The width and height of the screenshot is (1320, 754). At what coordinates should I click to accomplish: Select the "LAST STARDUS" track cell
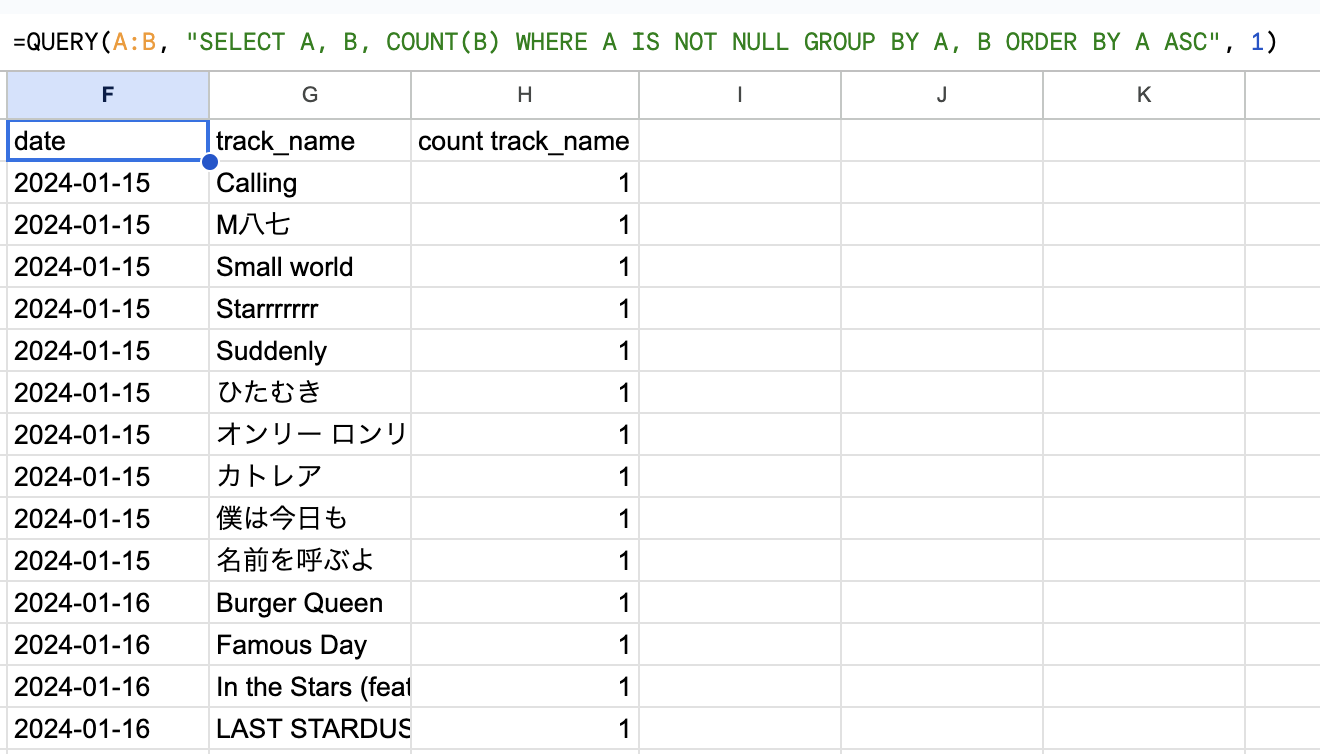pos(310,729)
